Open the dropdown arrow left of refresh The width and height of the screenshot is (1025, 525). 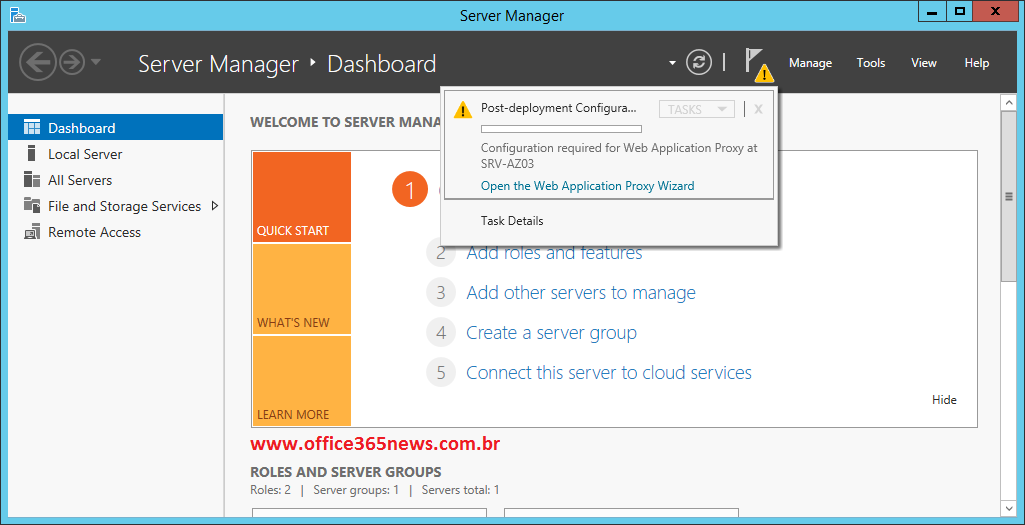coord(672,63)
